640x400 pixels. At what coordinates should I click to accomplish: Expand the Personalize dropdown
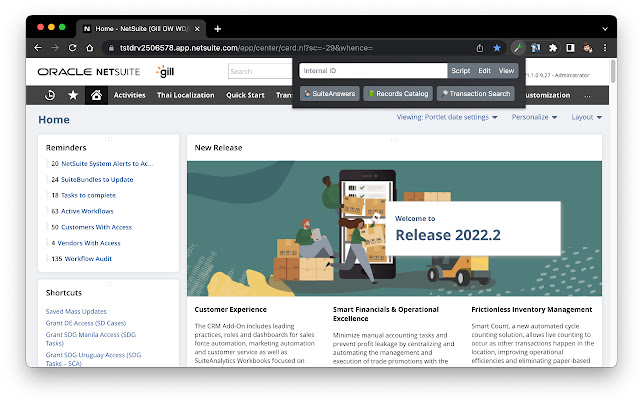tap(534, 117)
